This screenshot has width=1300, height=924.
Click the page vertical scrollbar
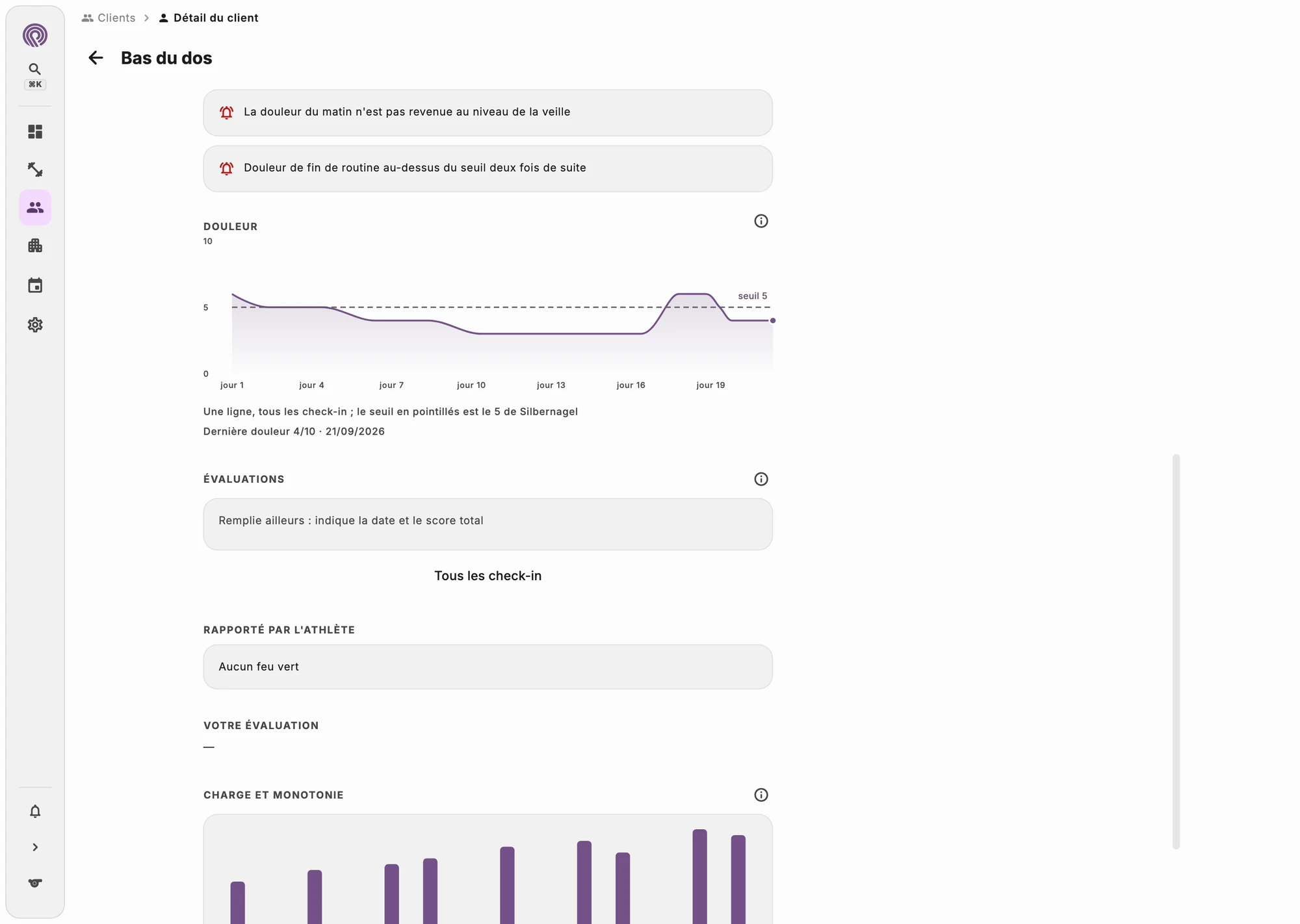[1176, 651]
